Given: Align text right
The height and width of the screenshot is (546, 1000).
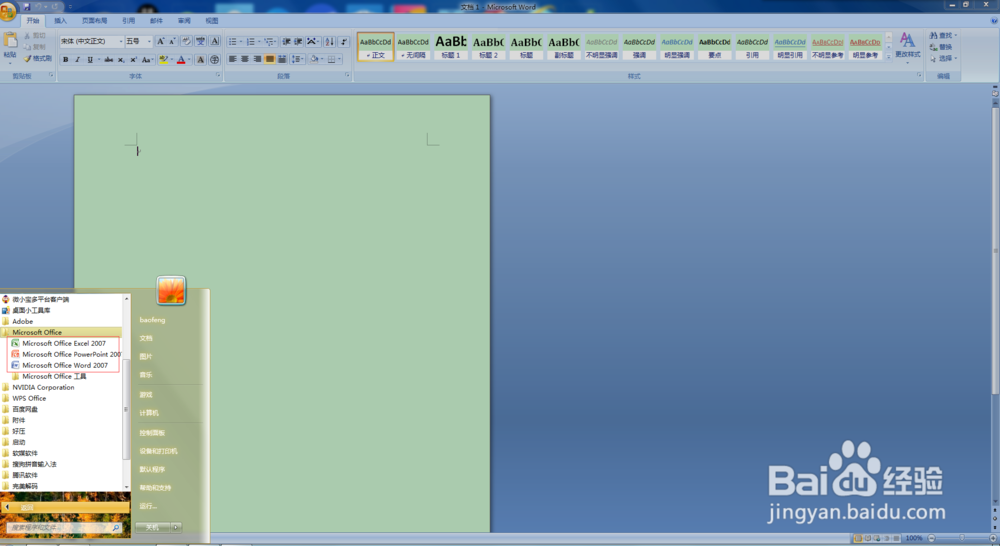Looking at the screenshot, I should pos(257,59).
